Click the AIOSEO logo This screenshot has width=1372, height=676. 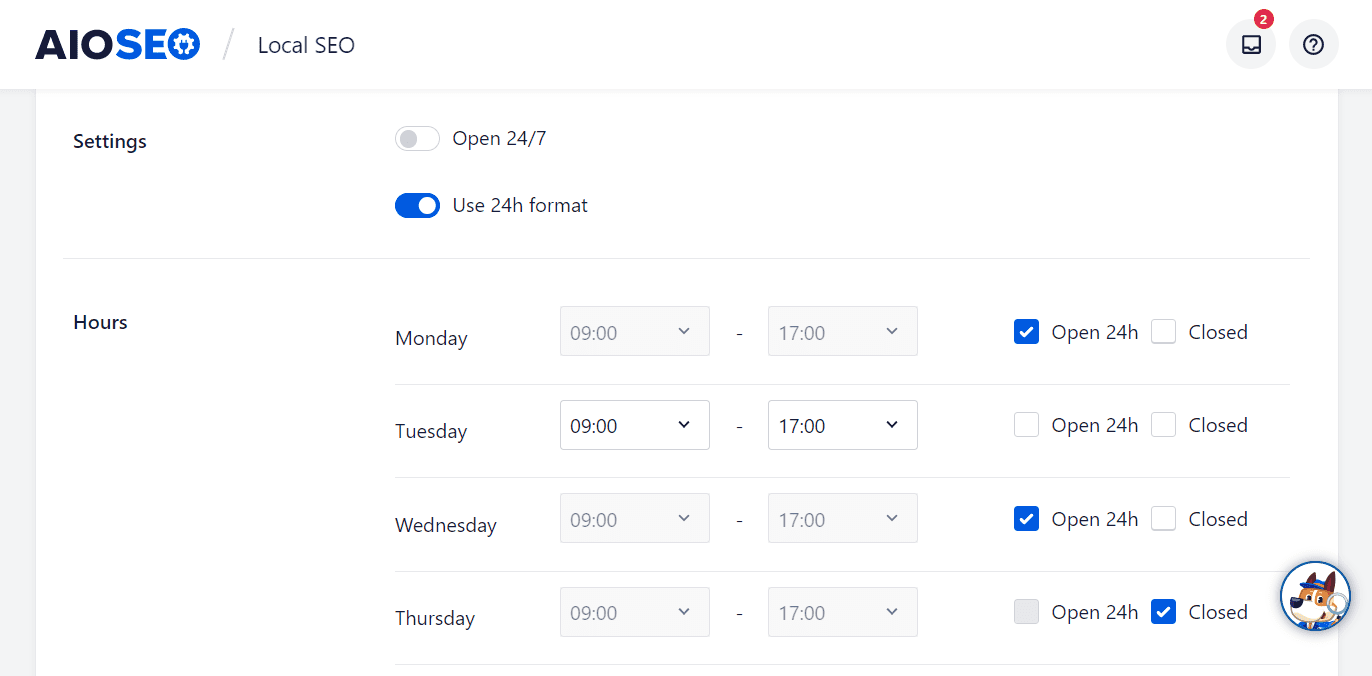(117, 45)
